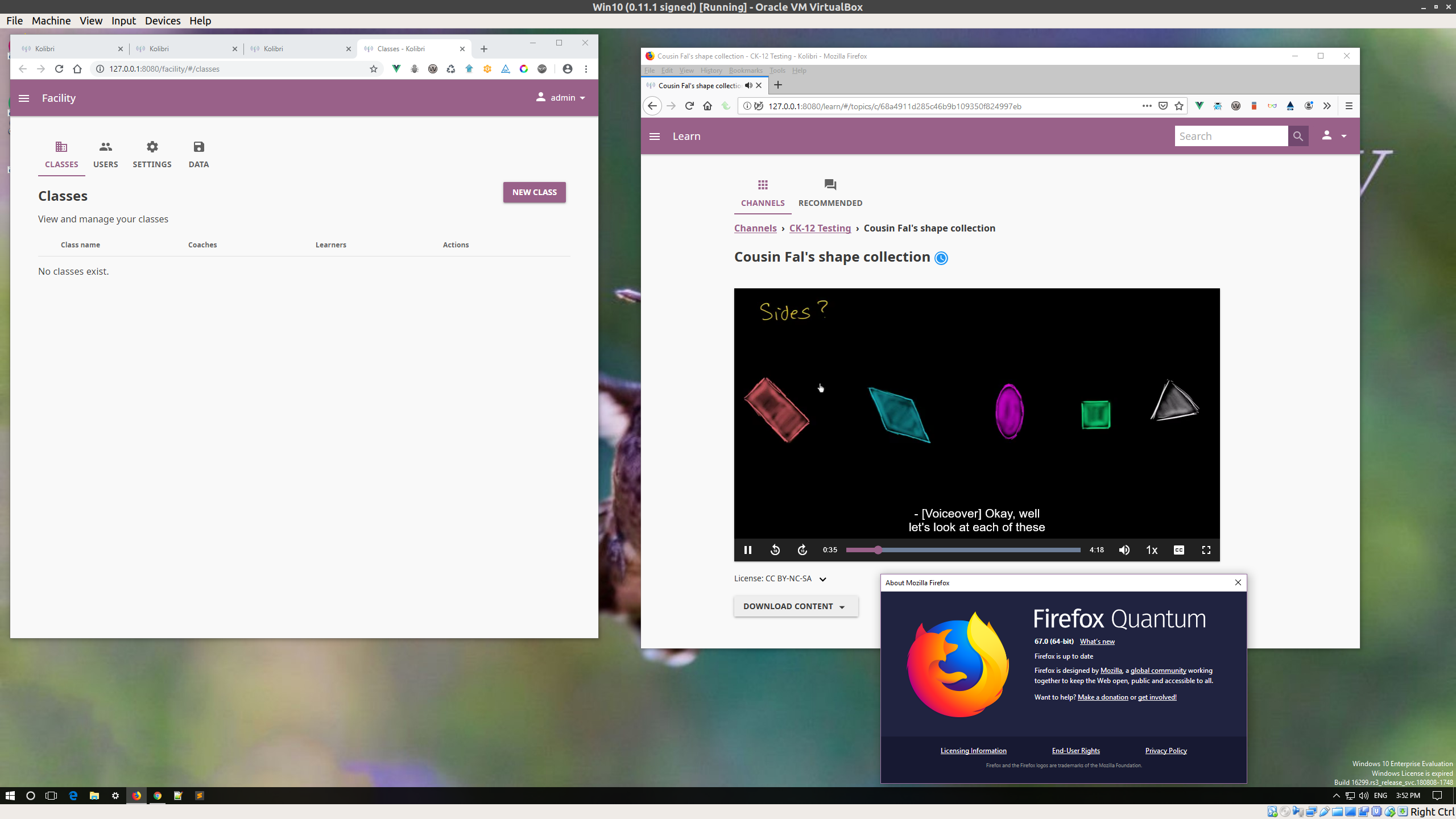Open What's new link in About dialog
The image size is (1456, 819).
(x=1097, y=642)
